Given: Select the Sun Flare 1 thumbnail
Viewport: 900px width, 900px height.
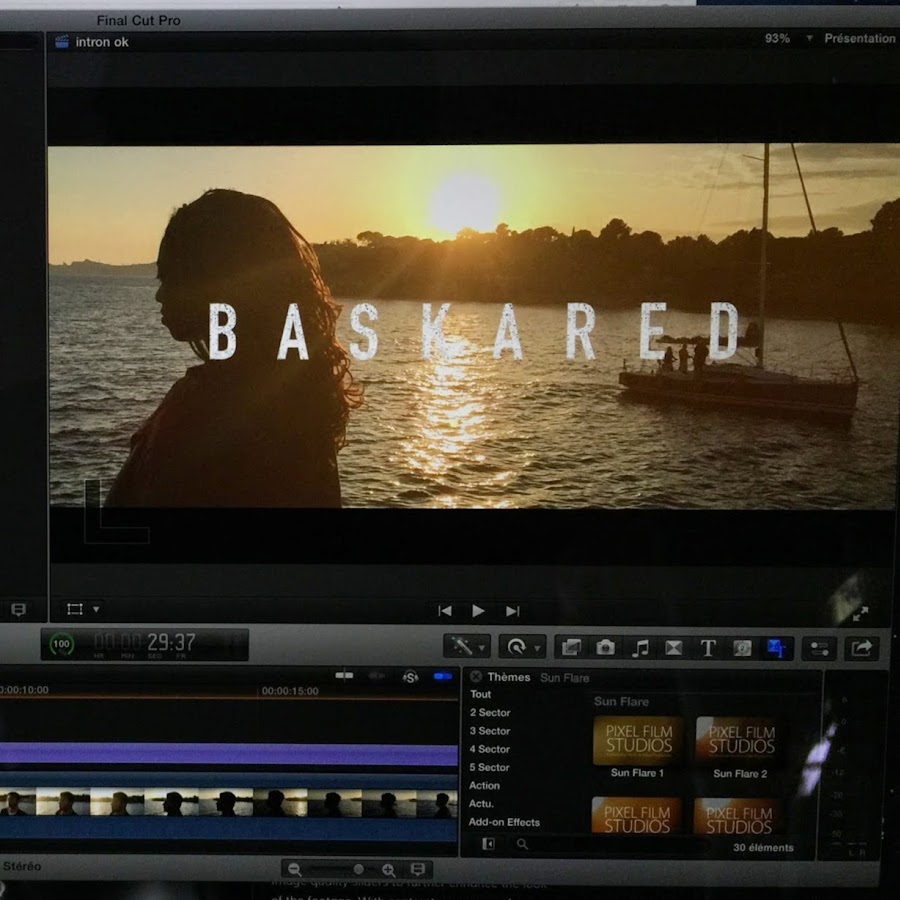Looking at the screenshot, I should (638, 741).
